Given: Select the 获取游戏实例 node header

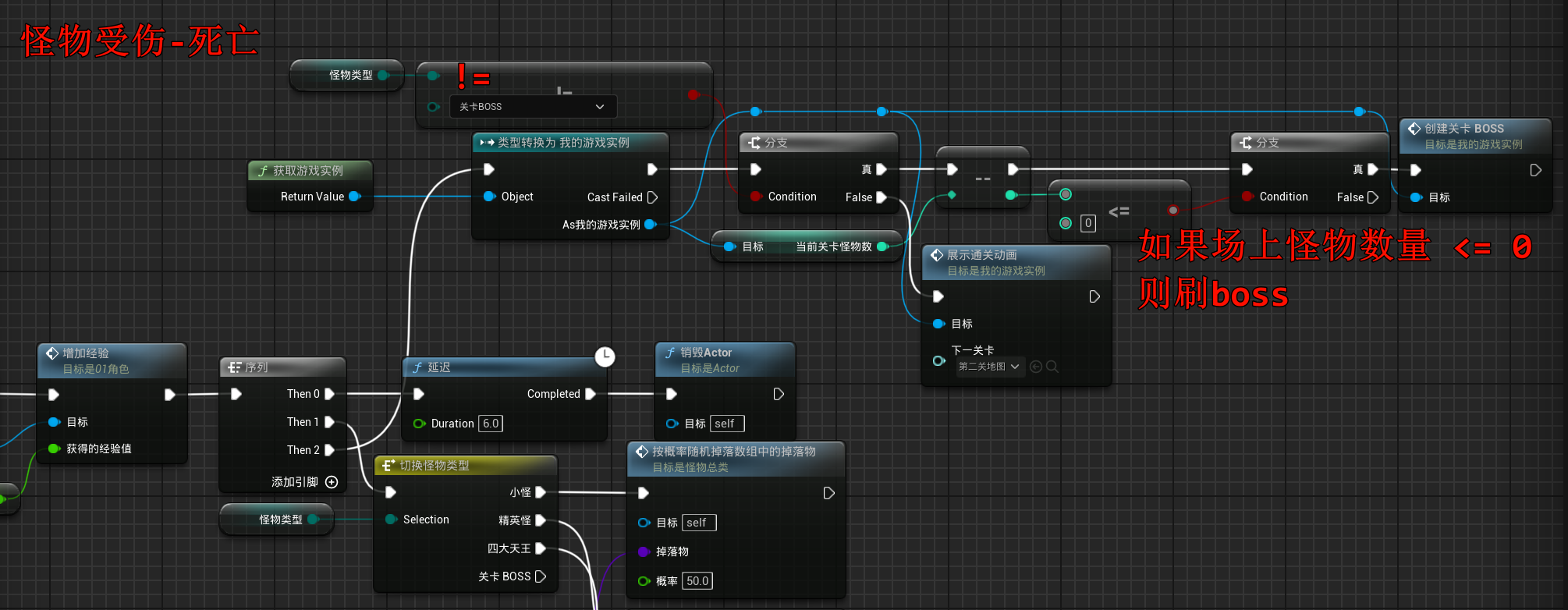Looking at the screenshot, I should pos(308,171).
